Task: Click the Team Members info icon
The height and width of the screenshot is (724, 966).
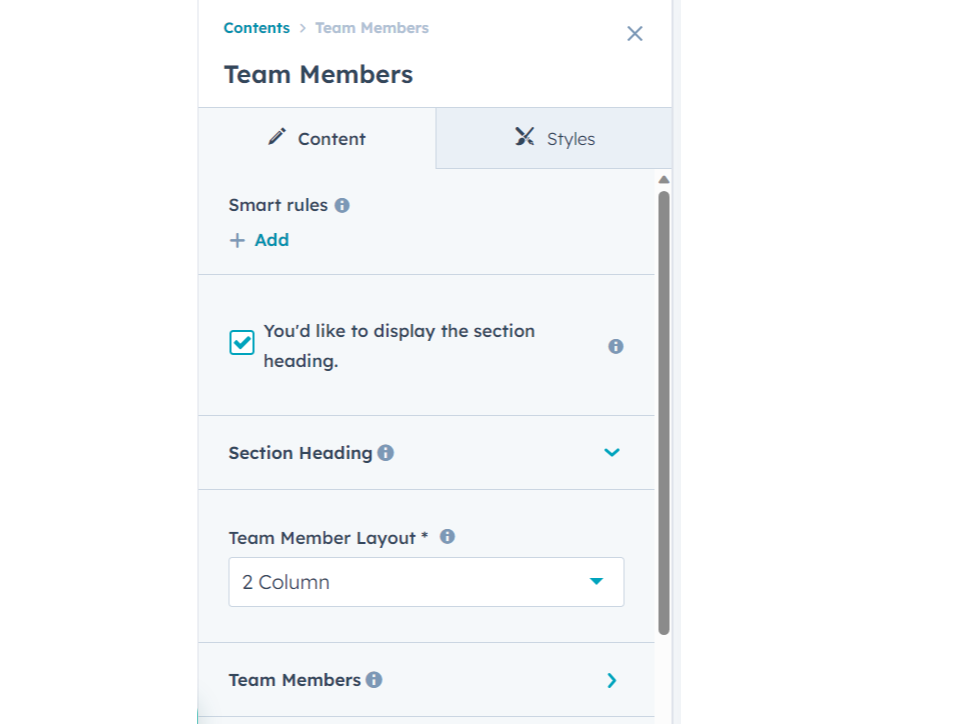Action: click(374, 680)
